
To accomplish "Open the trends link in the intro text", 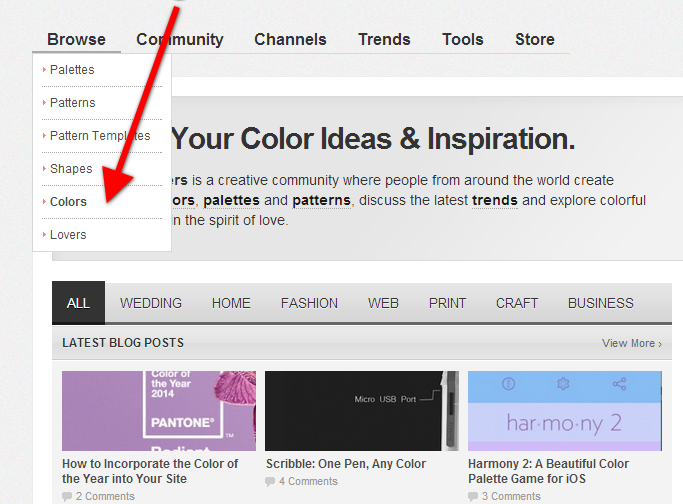I will (x=494, y=200).
